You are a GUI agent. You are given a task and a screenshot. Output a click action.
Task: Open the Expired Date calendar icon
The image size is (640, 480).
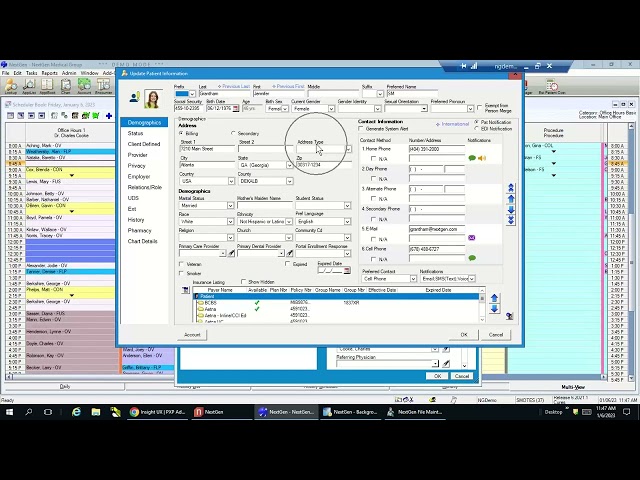(347, 270)
